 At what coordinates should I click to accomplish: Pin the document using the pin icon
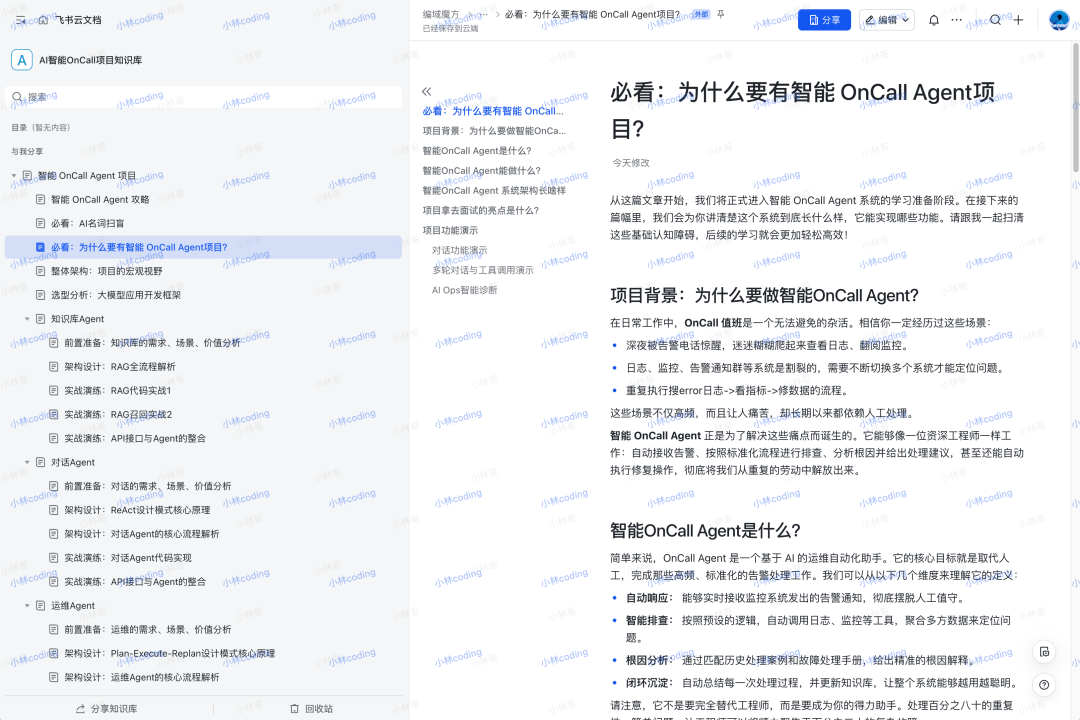click(x=721, y=15)
